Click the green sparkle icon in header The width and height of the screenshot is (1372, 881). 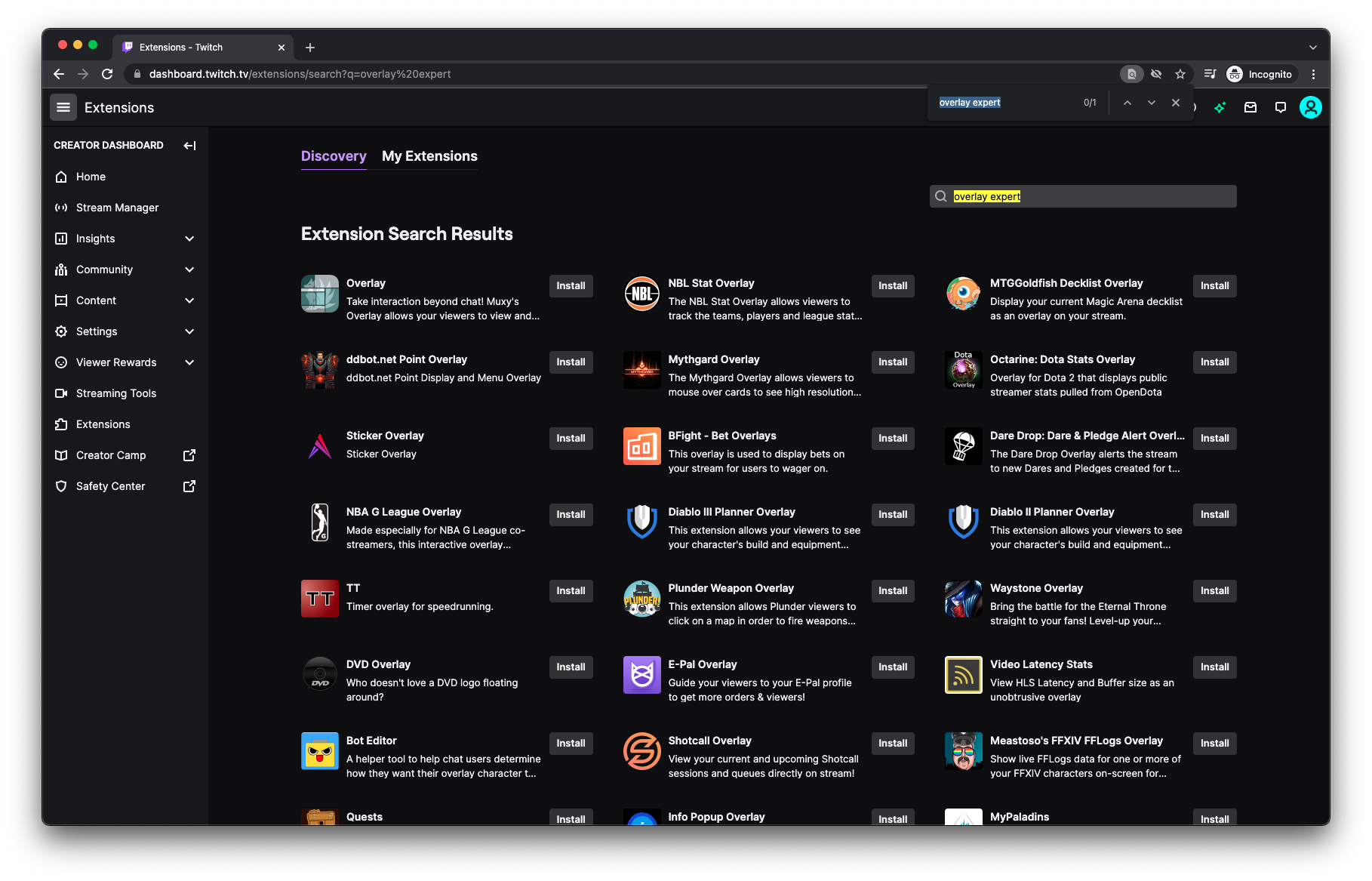(1220, 107)
